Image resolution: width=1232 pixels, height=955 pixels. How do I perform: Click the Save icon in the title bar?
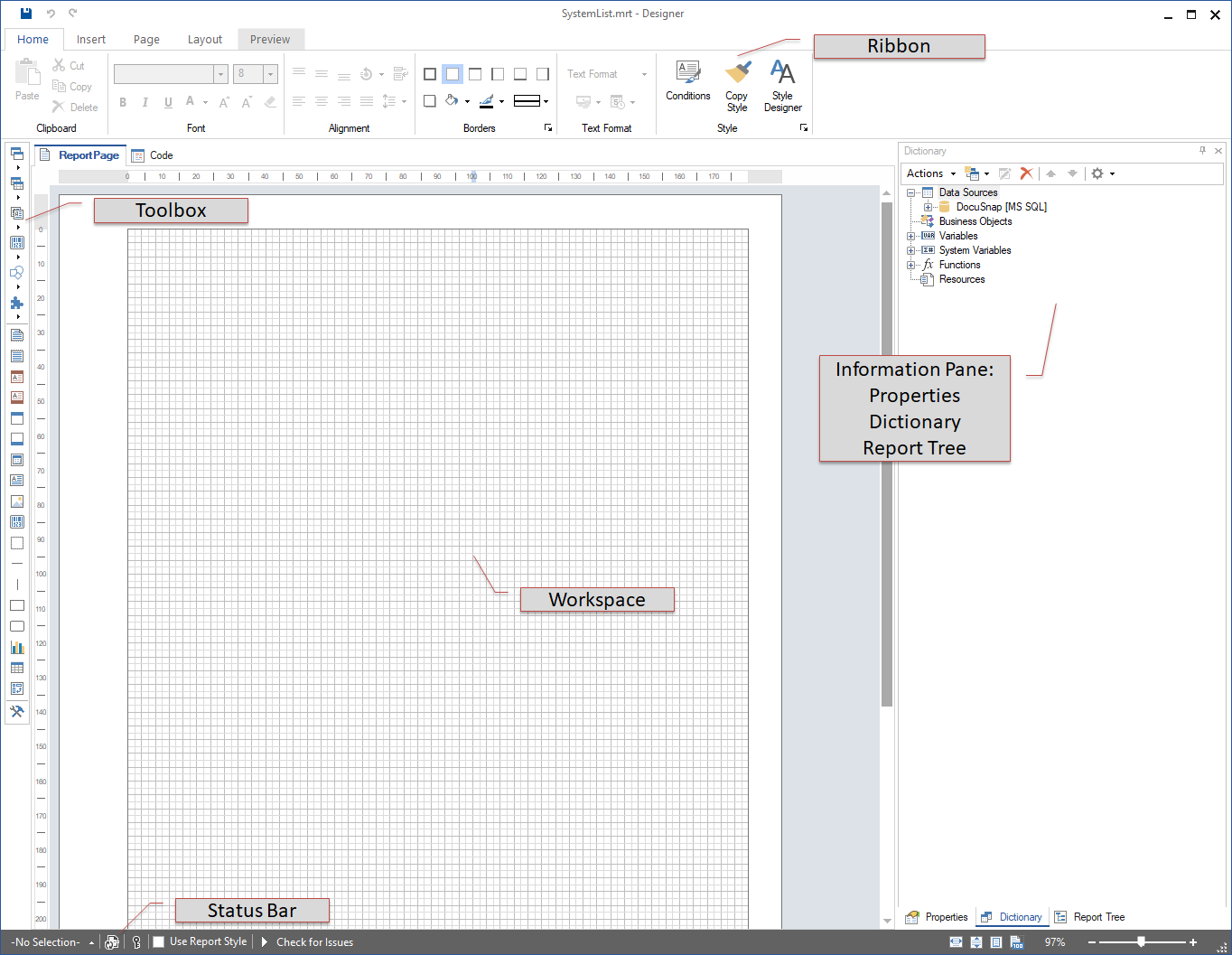[26, 14]
